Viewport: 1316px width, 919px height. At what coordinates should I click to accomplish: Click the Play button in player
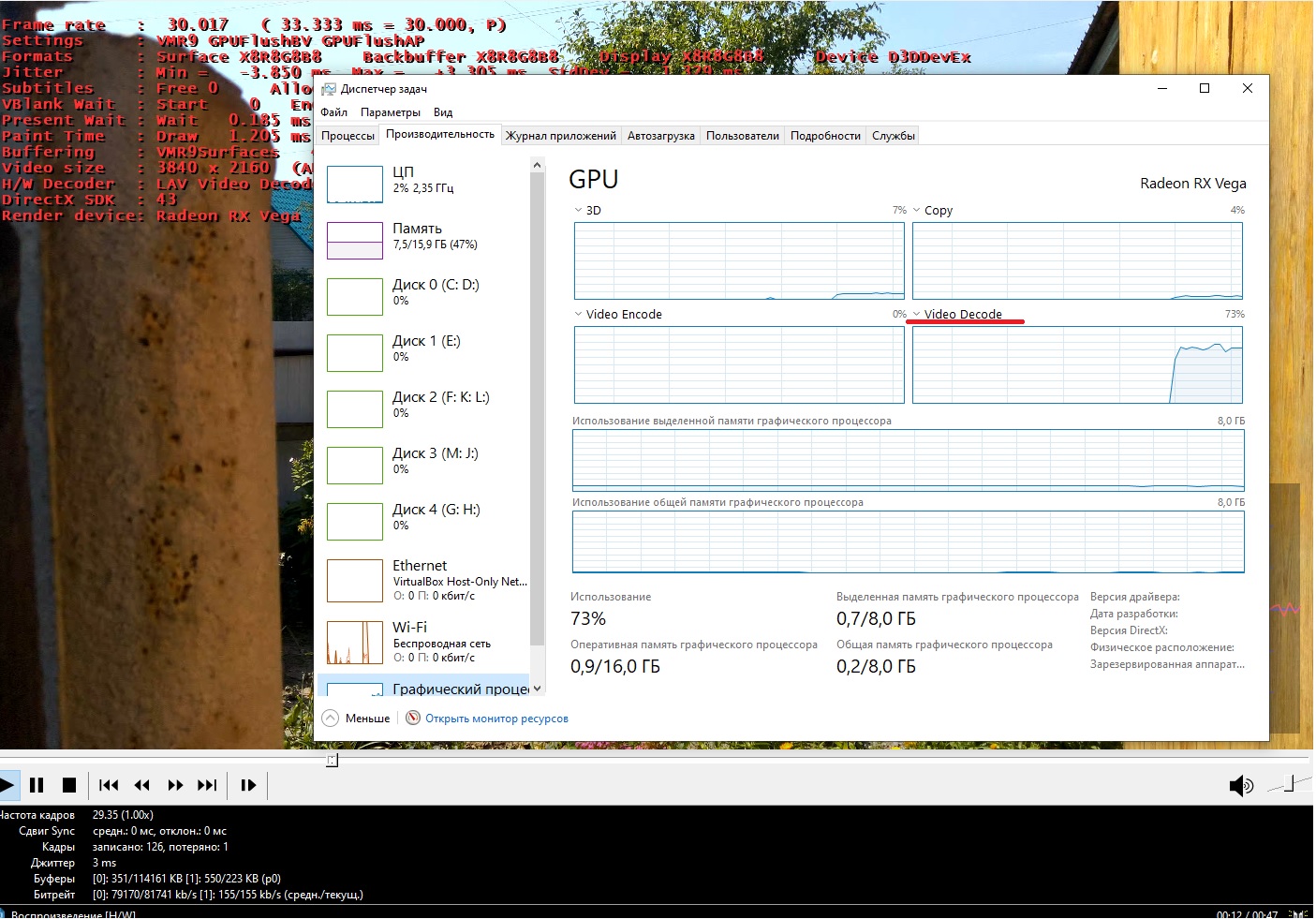click(7, 785)
